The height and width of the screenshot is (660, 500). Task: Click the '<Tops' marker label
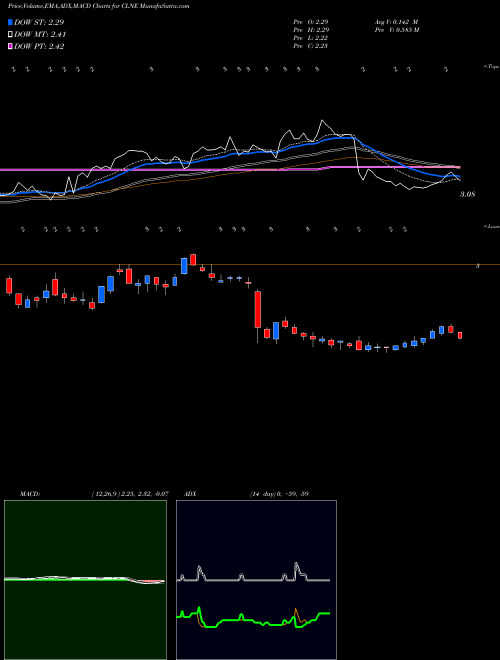click(x=491, y=67)
